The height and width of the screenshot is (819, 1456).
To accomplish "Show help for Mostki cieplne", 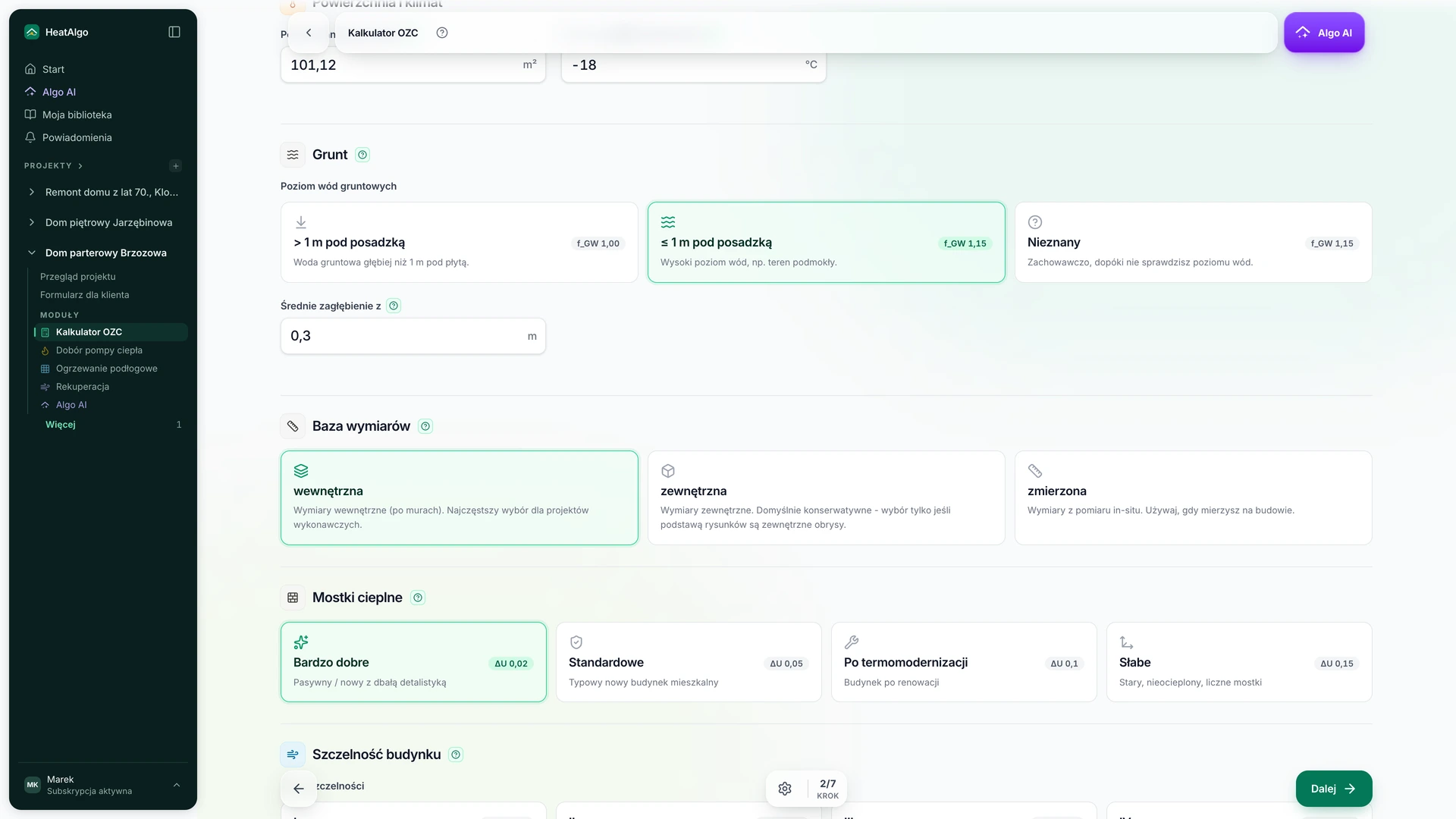I will coord(418,598).
